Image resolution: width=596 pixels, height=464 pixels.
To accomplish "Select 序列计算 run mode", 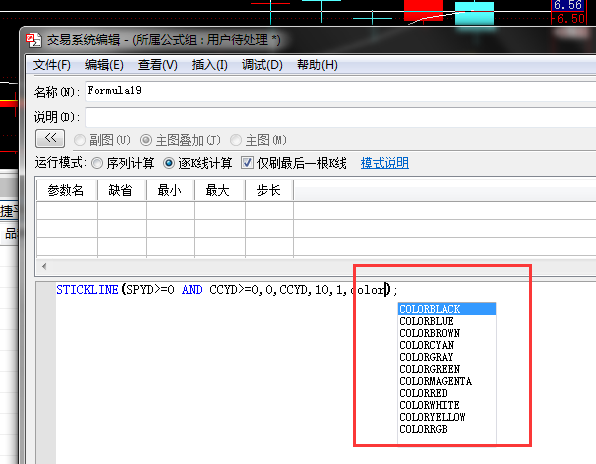I will pyautogui.click(x=97, y=163).
